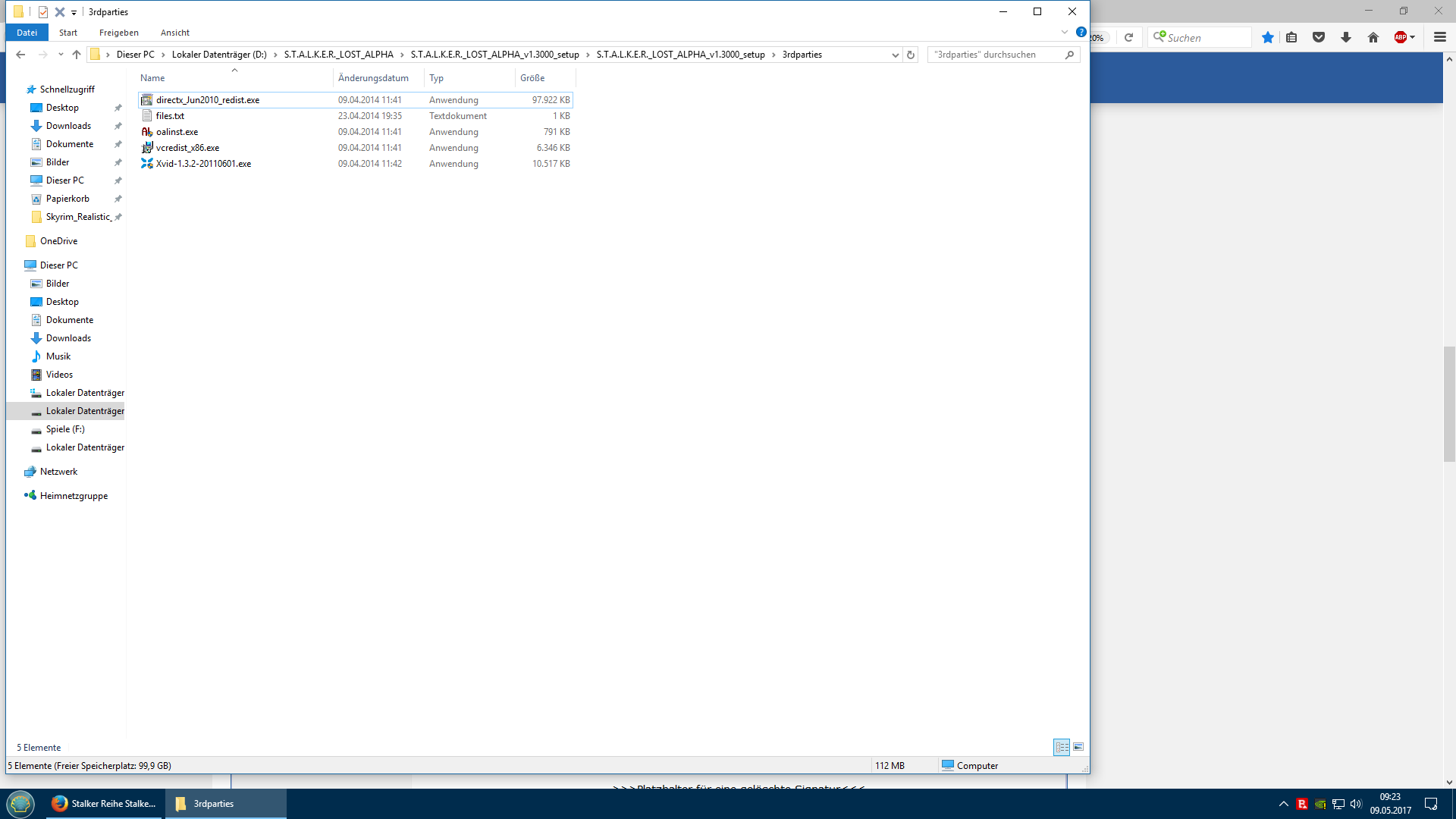1456x819 pixels.
Task: Sort by the Änderungsdatum column header
Action: tap(374, 78)
